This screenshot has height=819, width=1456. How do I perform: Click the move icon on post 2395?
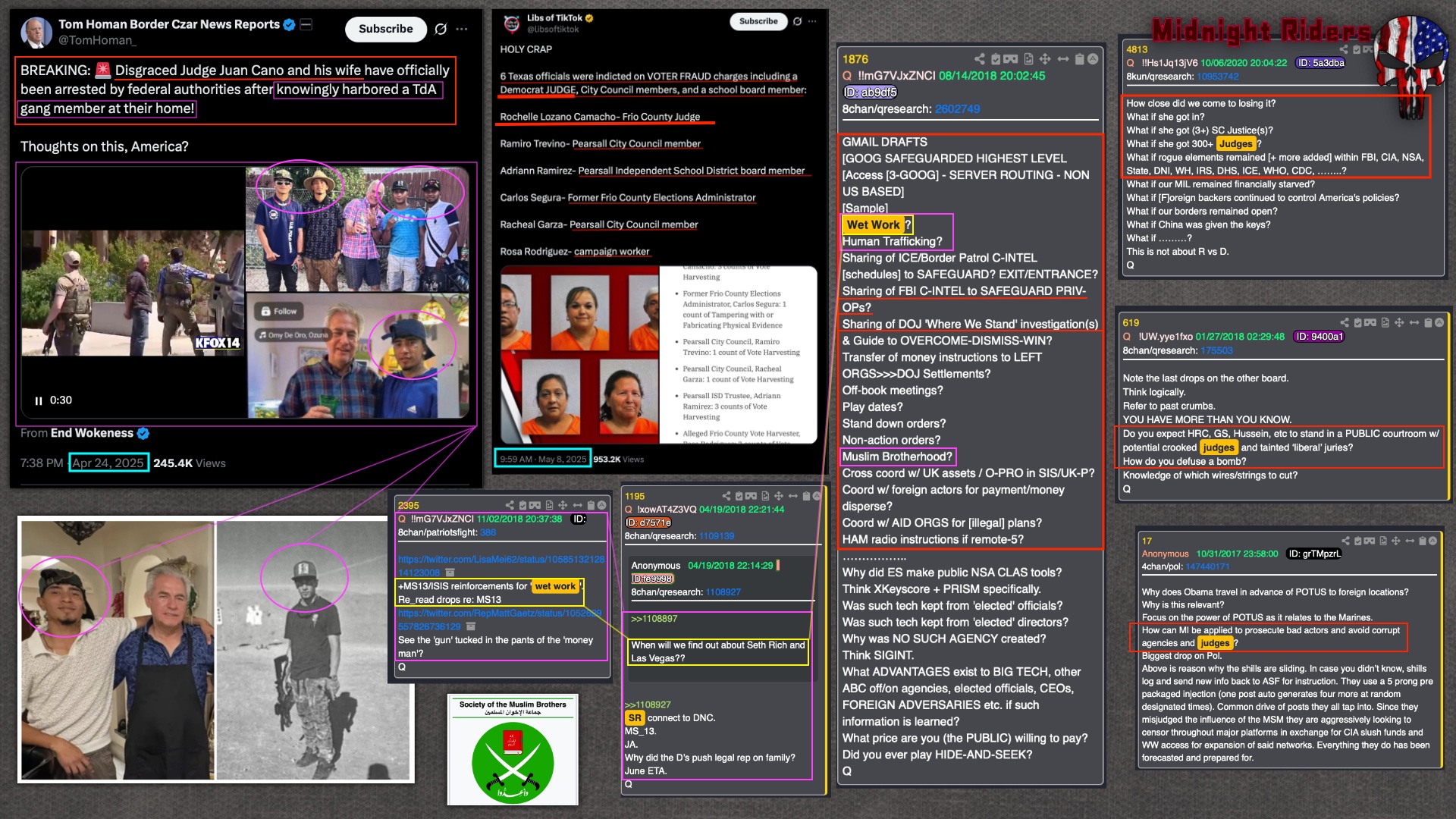(563, 505)
